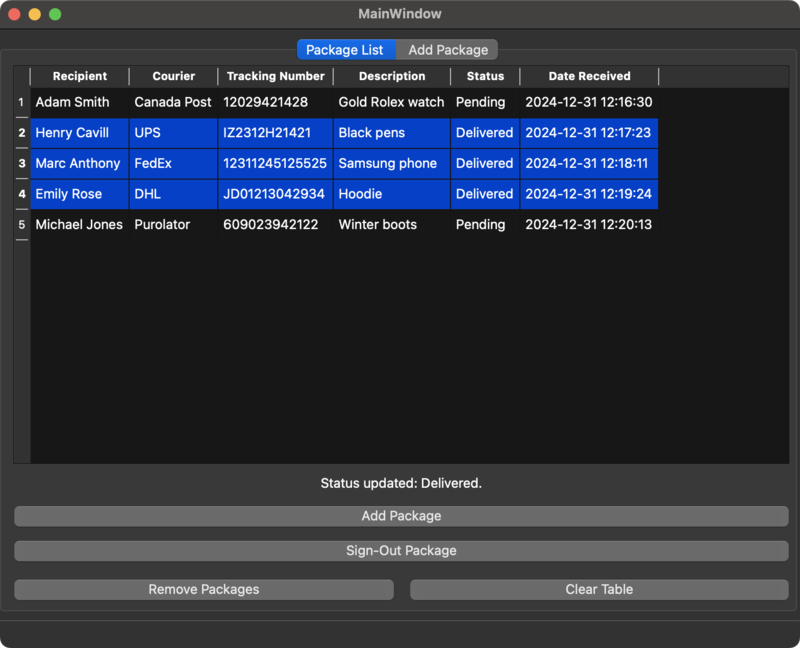The width and height of the screenshot is (800, 648).
Task: Select row 1 via its row header
Action: [21, 102]
